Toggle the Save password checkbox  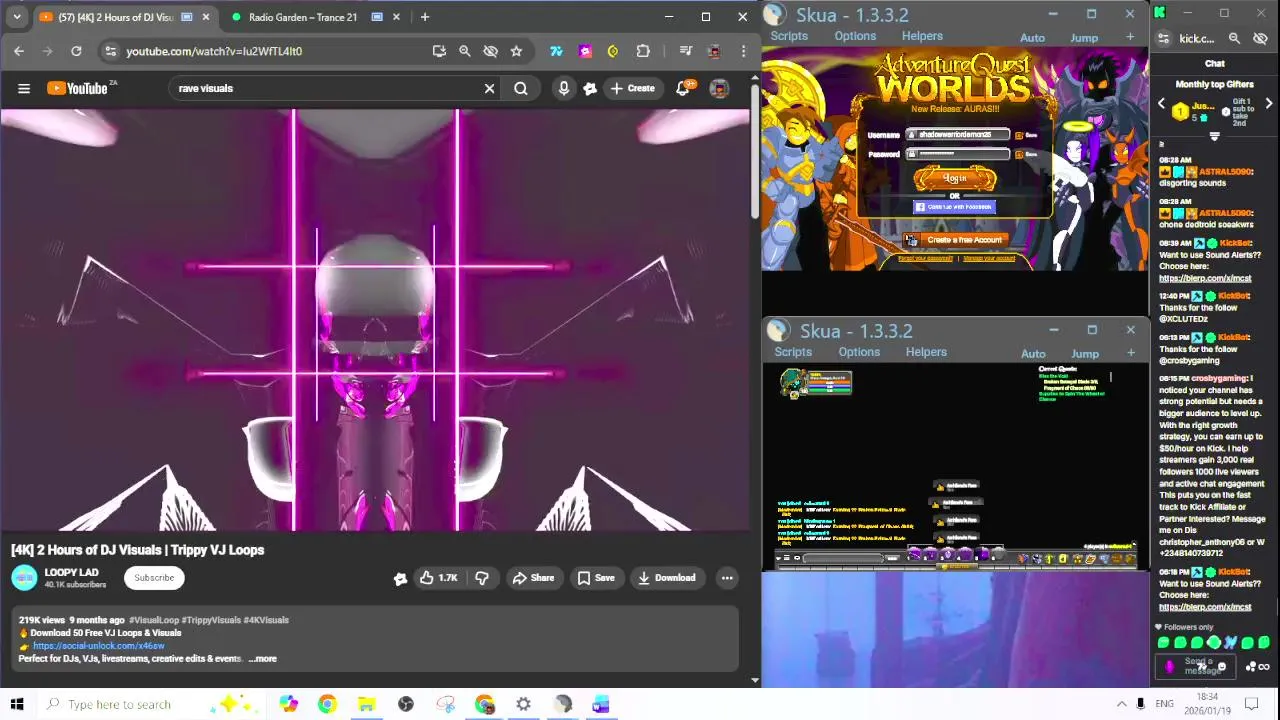point(1019,154)
